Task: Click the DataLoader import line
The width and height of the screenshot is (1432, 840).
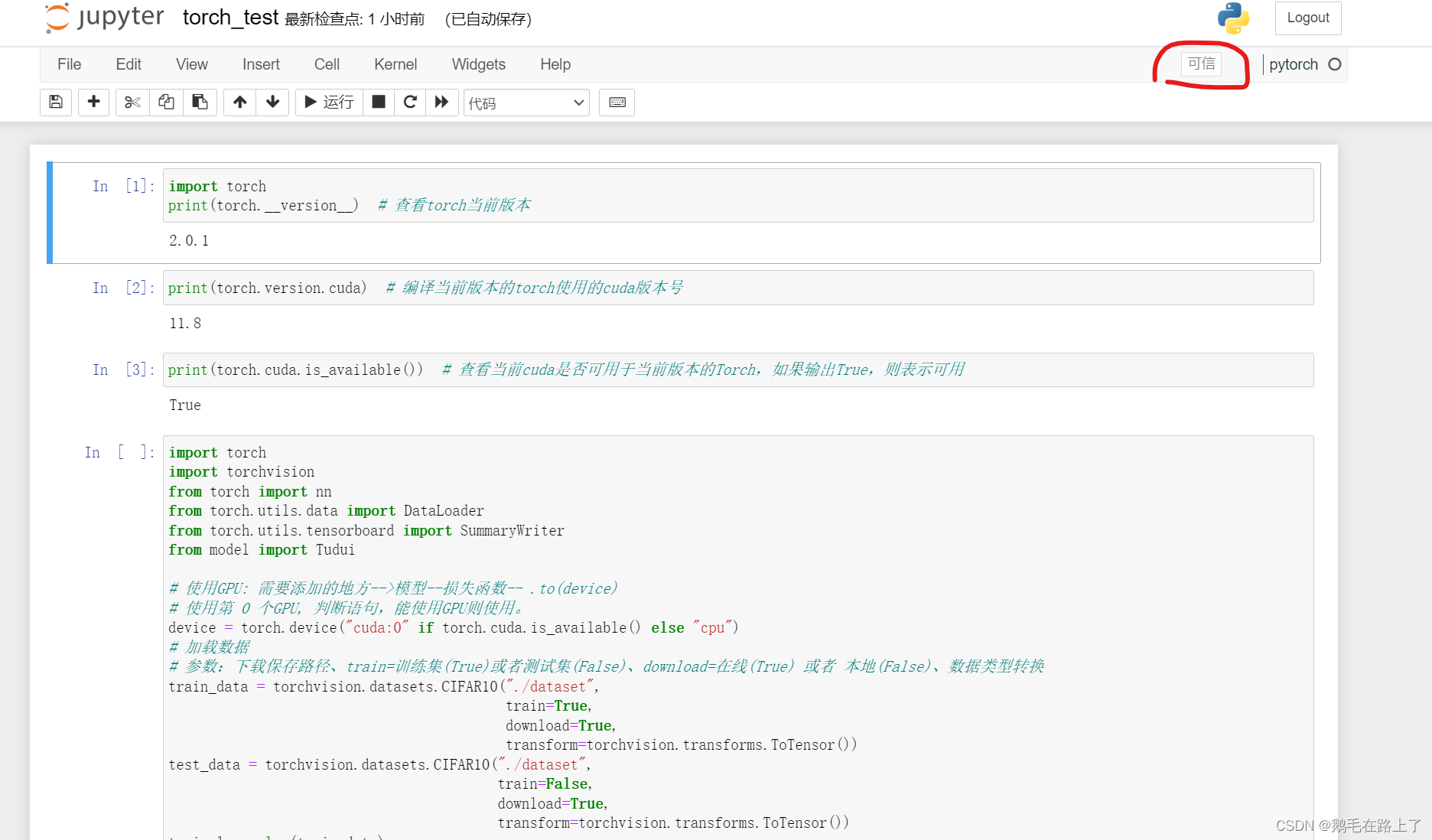Action: [327, 511]
